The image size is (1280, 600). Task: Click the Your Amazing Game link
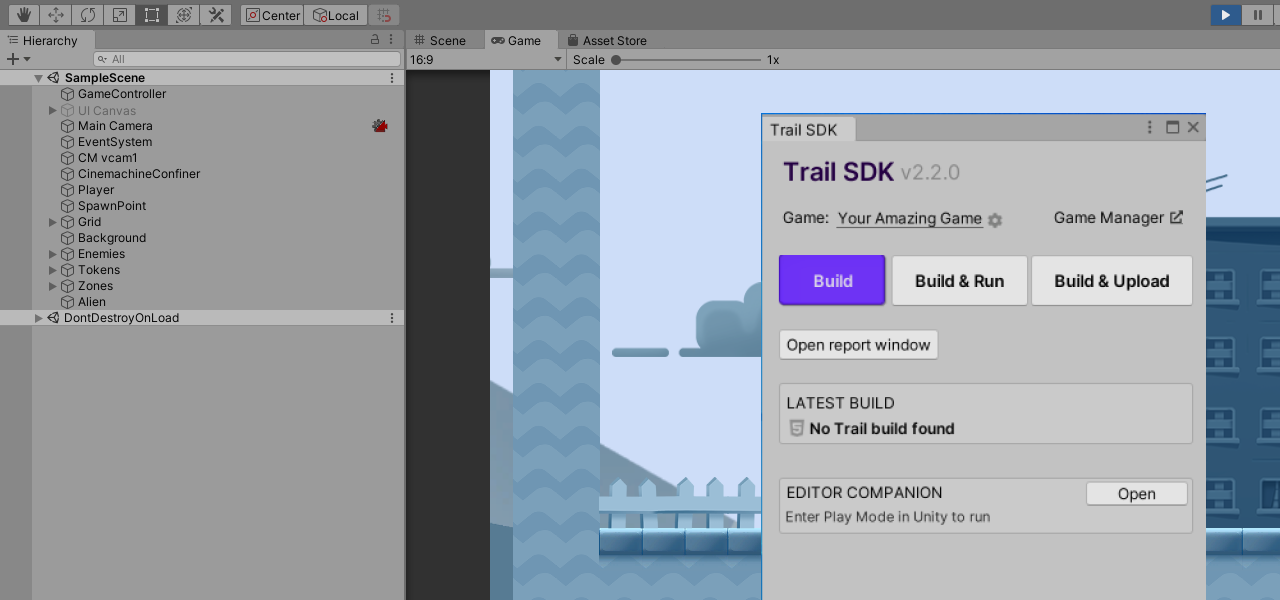(x=909, y=218)
